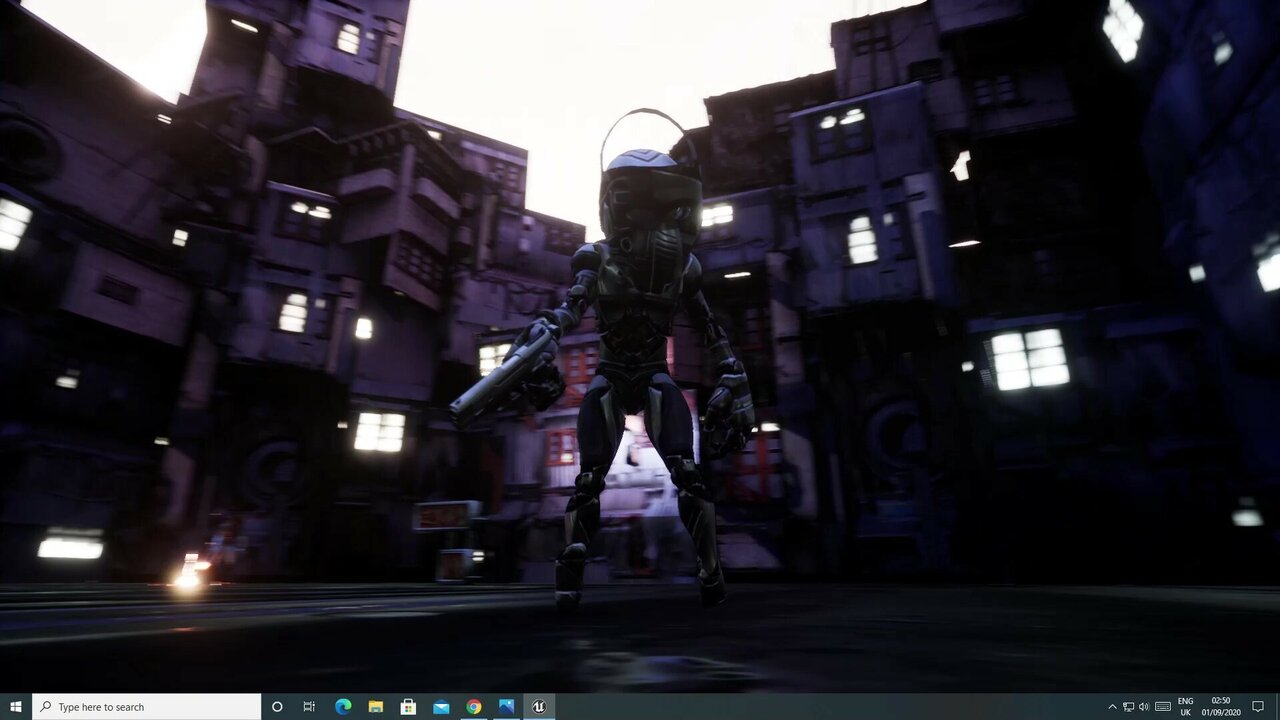Open the Windows Start menu
The width and height of the screenshot is (1280, 720).
coord(16,706)
